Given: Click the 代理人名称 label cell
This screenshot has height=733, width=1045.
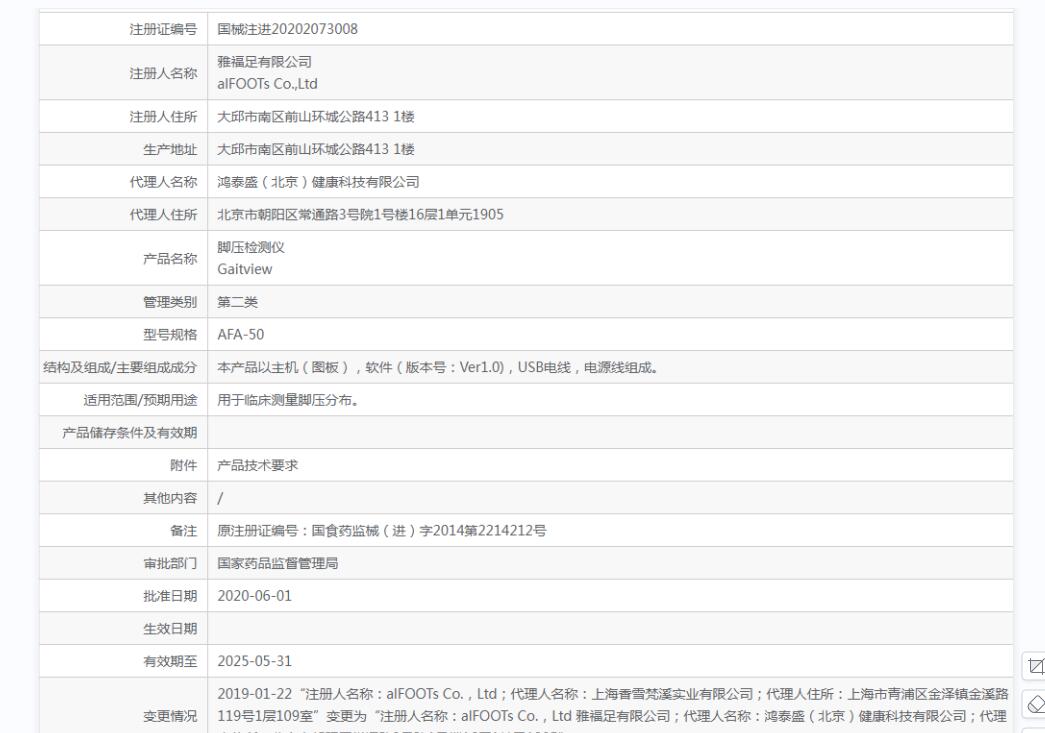Looking at the screenshot, I should pos(123,182).
